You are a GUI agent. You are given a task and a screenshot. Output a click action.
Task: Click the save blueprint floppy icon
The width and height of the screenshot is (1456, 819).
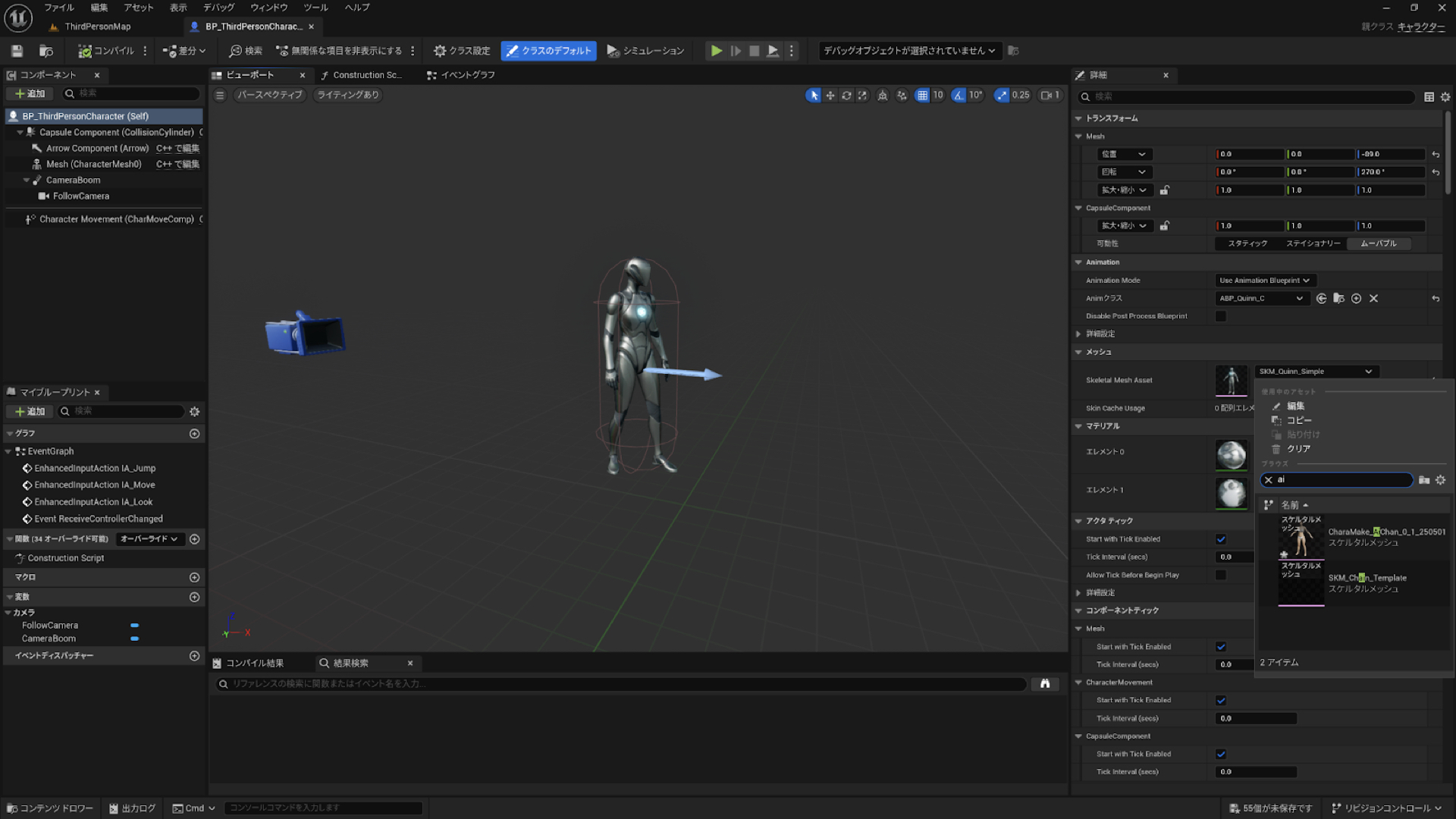pyautogui.click(x=17, y=51)
